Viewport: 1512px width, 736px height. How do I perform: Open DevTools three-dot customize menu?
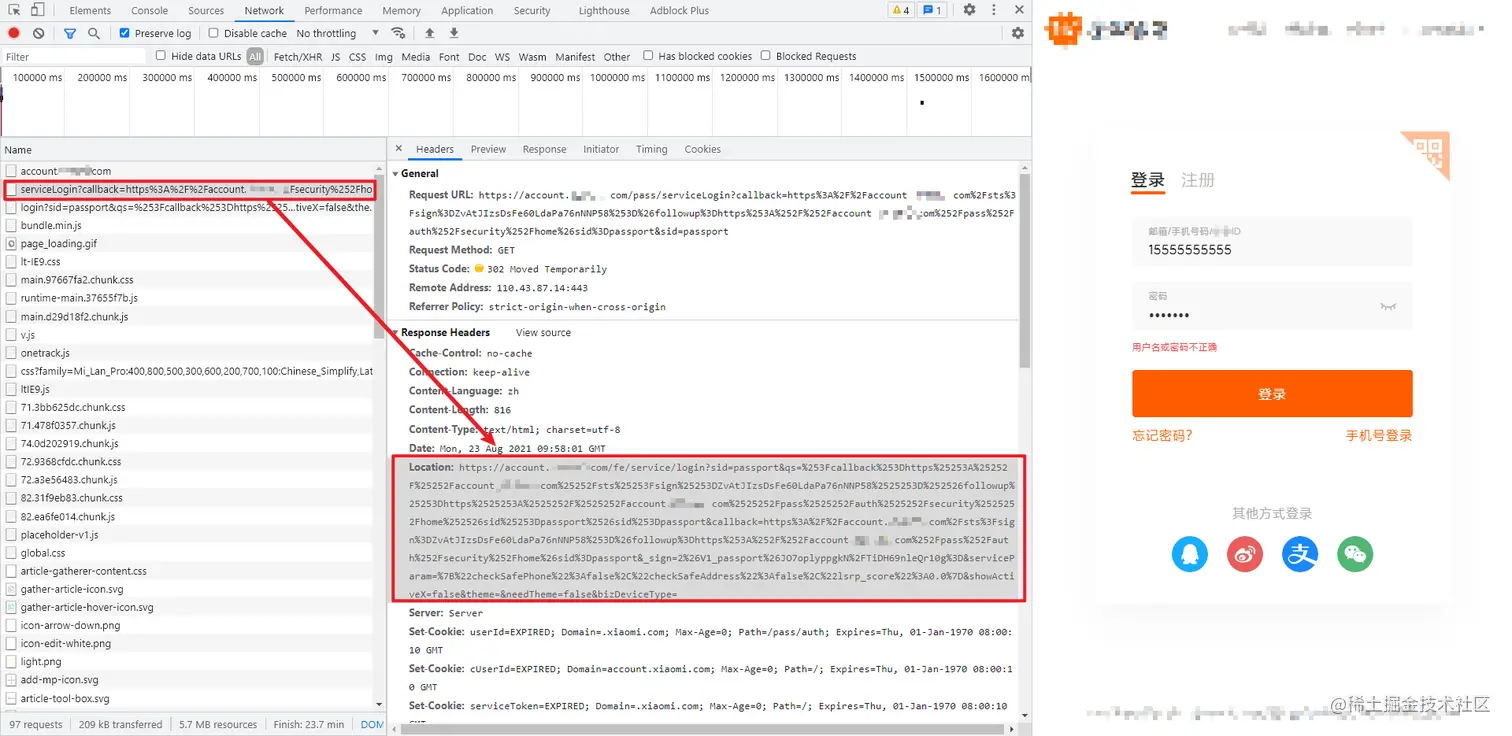[993, 10]
